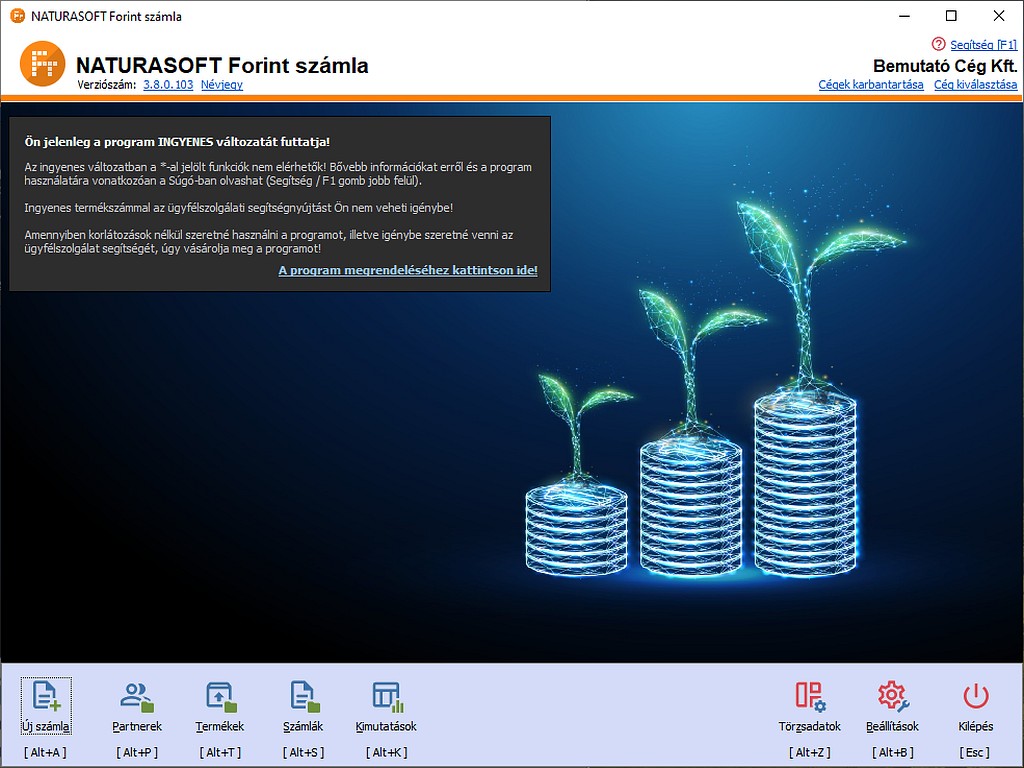This screenshot has width=1024, height=768.
Task: Minimize the NATURASOFT window
Action: click(903, 16)
